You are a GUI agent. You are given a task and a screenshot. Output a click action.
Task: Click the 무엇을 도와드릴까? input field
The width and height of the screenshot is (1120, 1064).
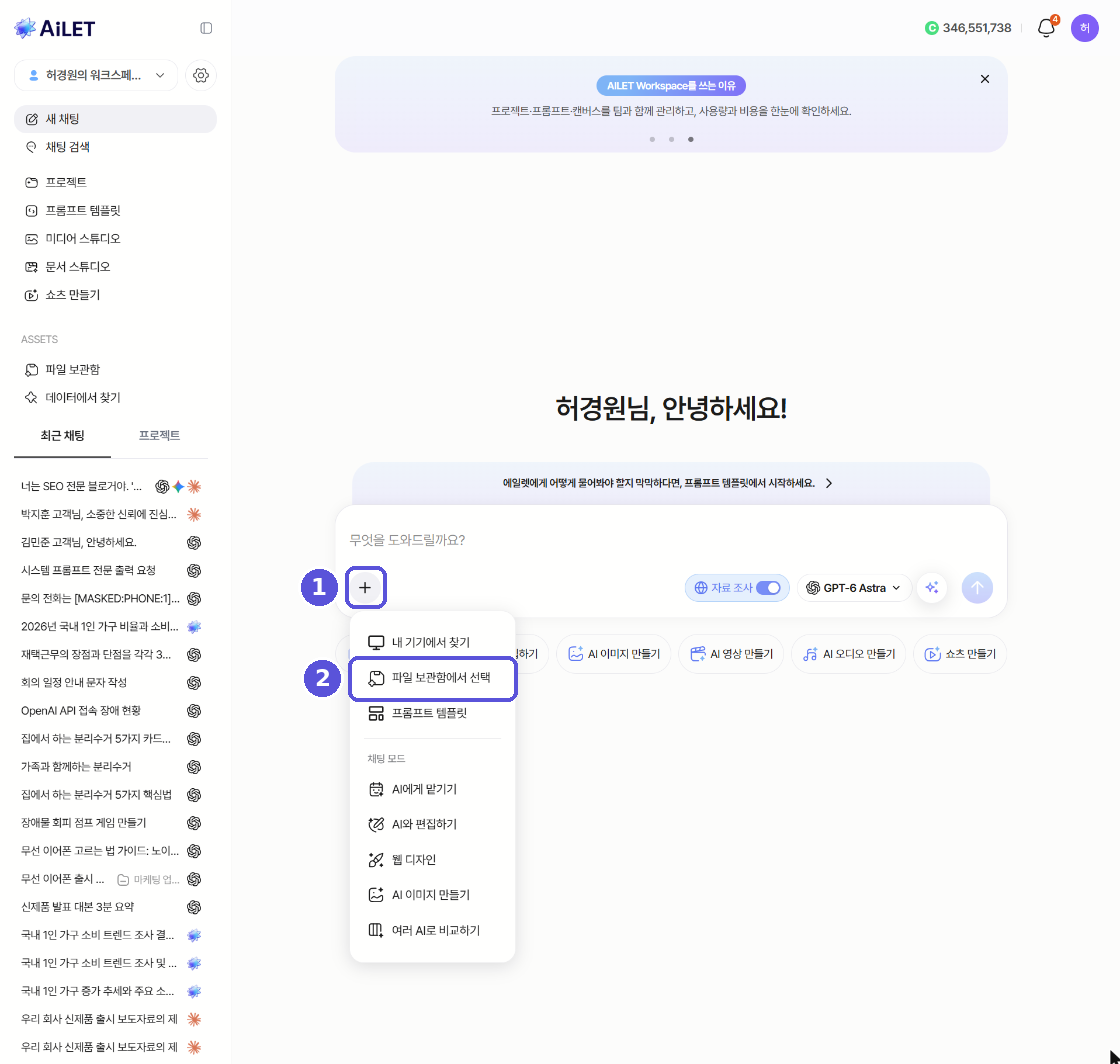coord(670,540)
